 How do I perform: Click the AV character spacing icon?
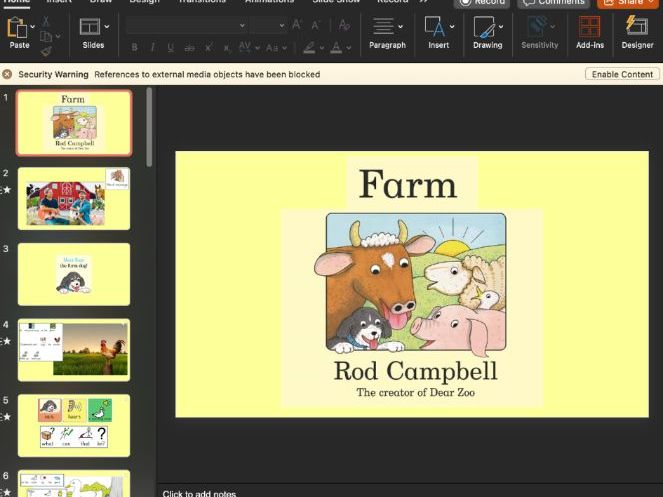(245, 47)
